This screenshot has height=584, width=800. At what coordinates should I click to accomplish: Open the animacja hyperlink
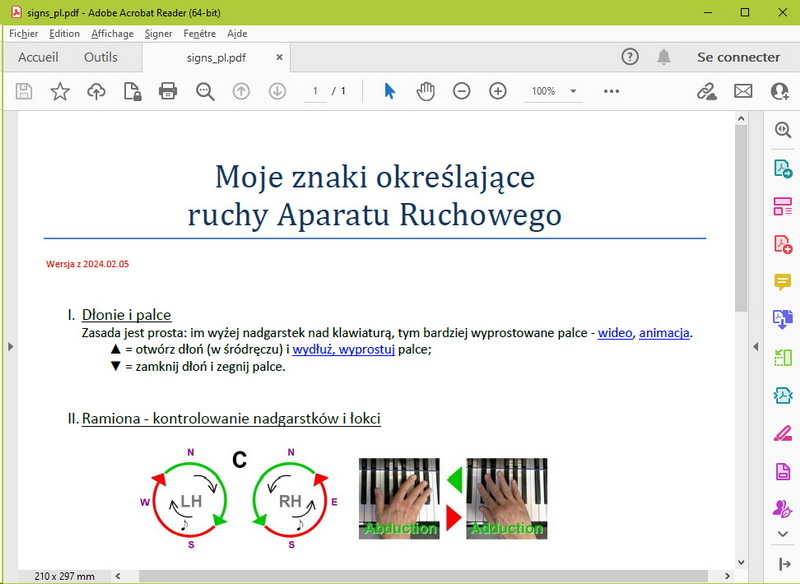point(665,333)
